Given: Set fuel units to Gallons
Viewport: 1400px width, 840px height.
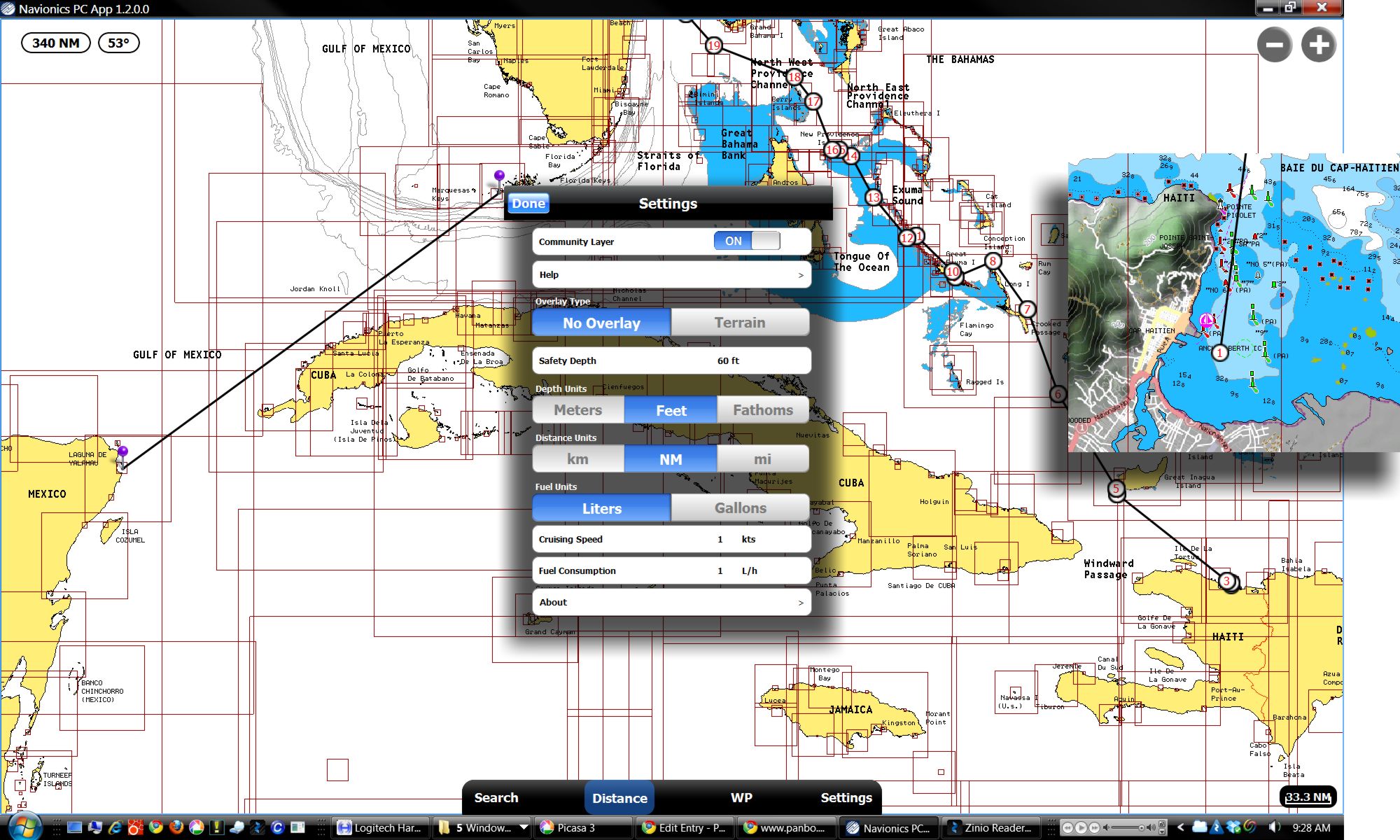Looking at the screenshot, I should [740, 508].
